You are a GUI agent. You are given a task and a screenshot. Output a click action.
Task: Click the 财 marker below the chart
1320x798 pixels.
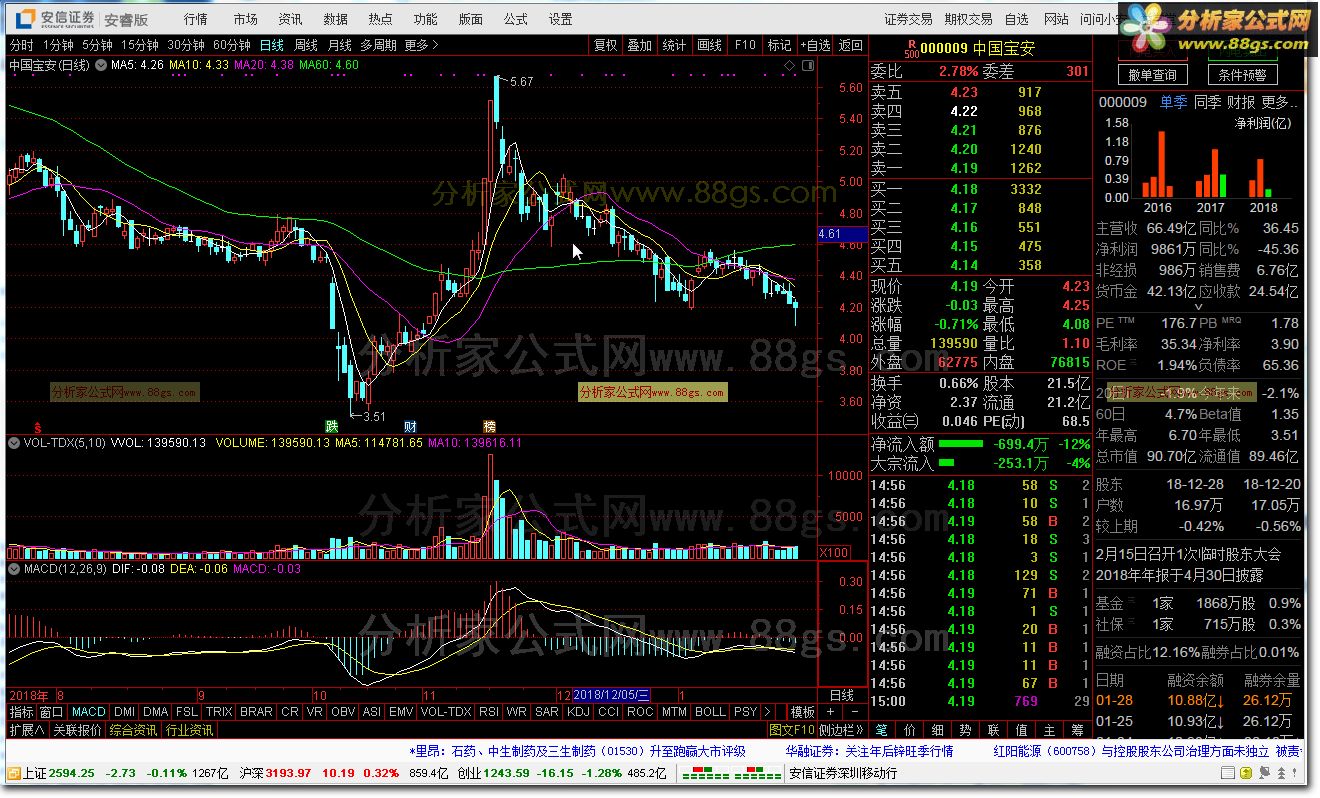[x=411, y=425]
